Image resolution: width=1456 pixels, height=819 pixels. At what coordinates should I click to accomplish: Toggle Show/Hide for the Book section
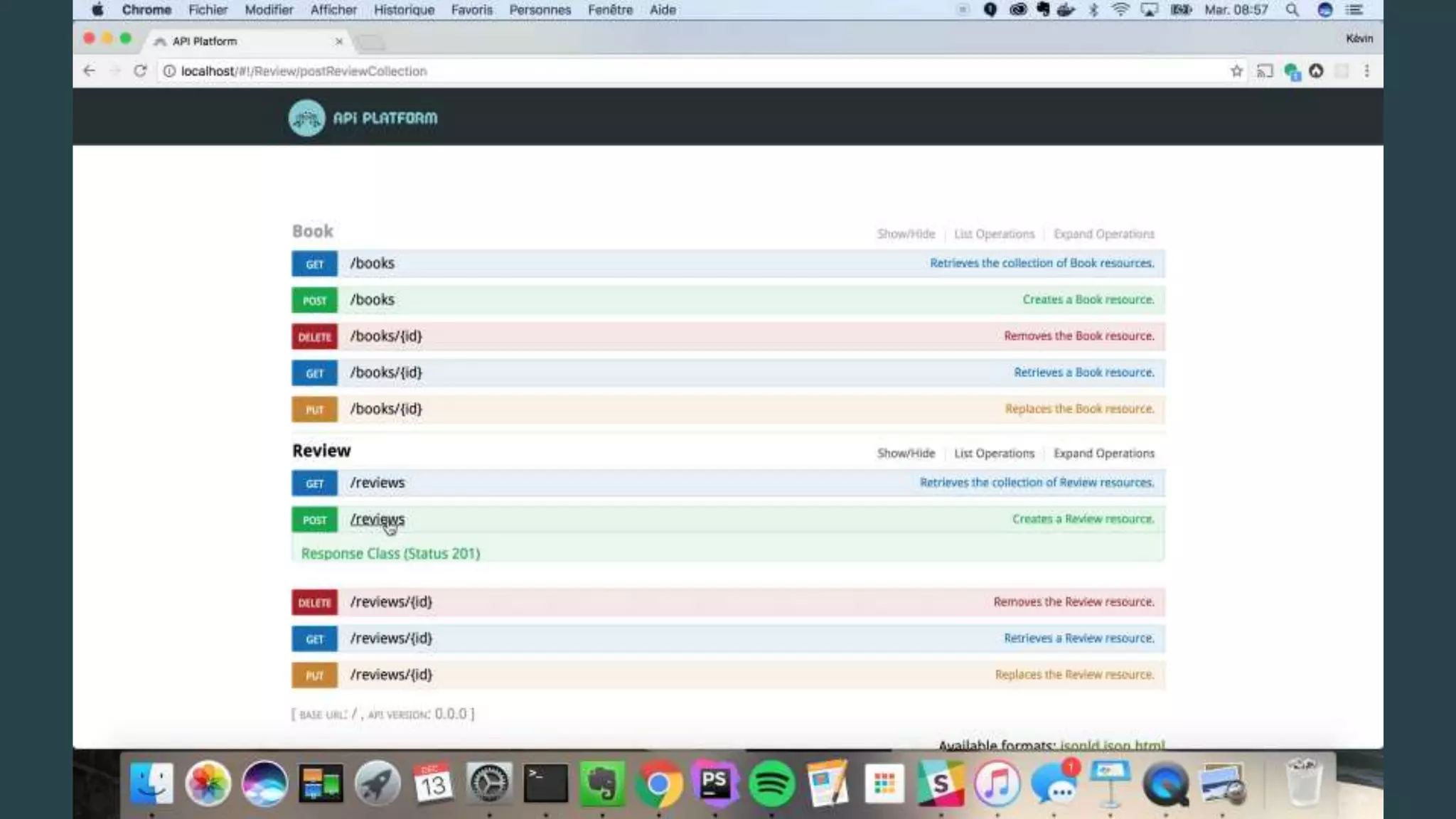(905, 234)
